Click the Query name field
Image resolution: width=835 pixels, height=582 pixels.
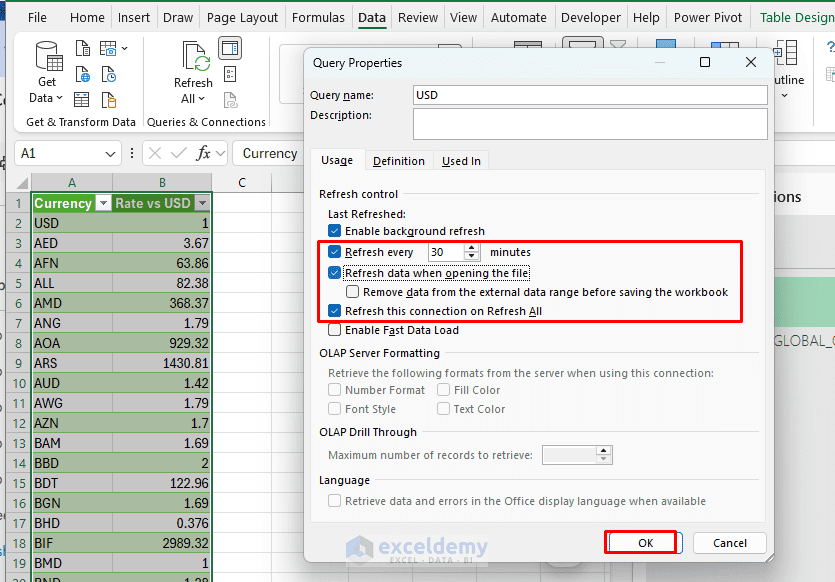[590, 95]
